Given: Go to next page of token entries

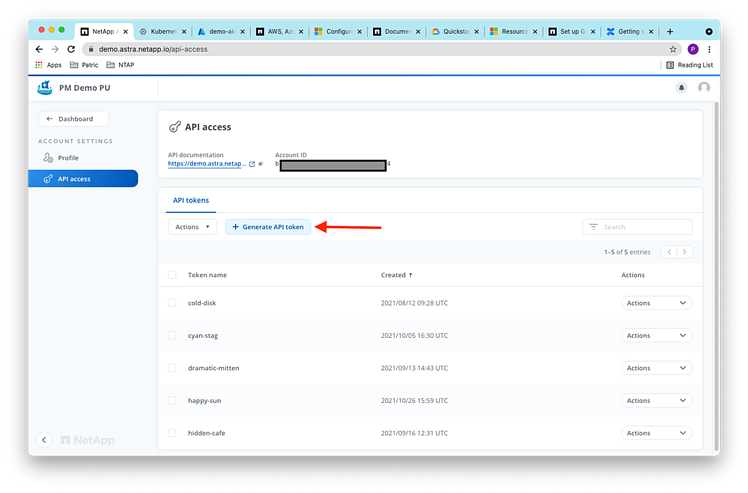Looking at the screenshot, I should 685,252.
